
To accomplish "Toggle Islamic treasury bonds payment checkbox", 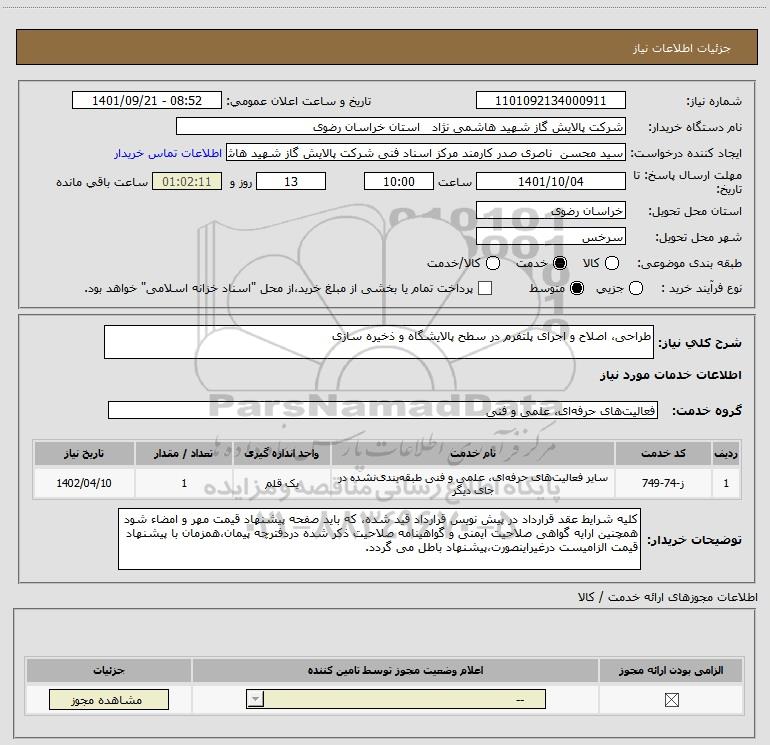I will coord(485,288).
